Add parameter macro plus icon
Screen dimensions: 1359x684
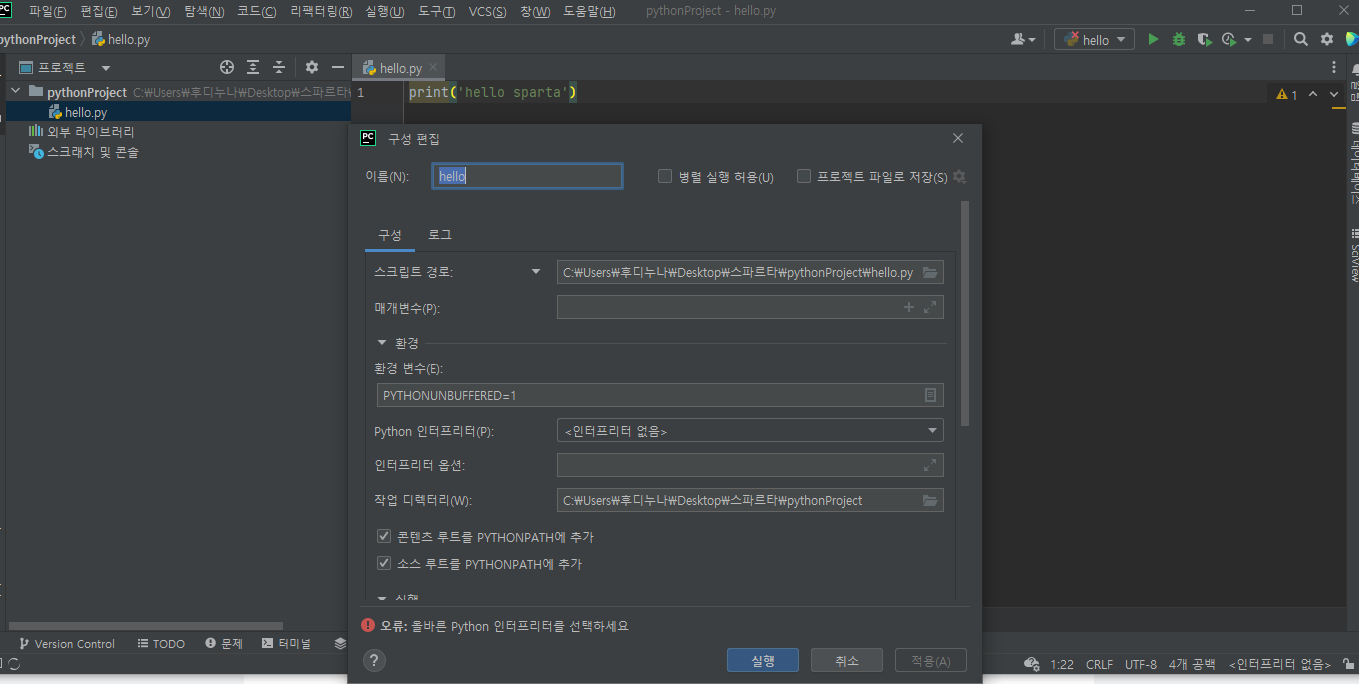pos(909,307)
